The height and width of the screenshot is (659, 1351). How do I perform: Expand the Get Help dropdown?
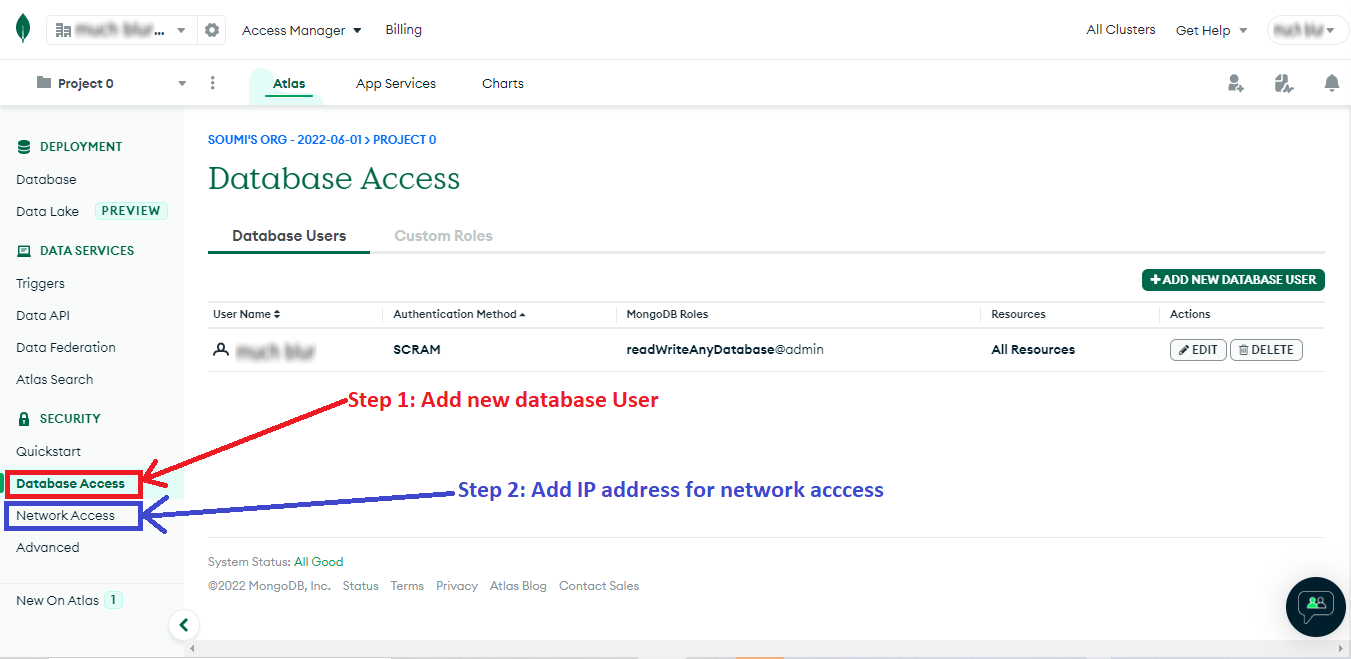tap(1211, 29)
